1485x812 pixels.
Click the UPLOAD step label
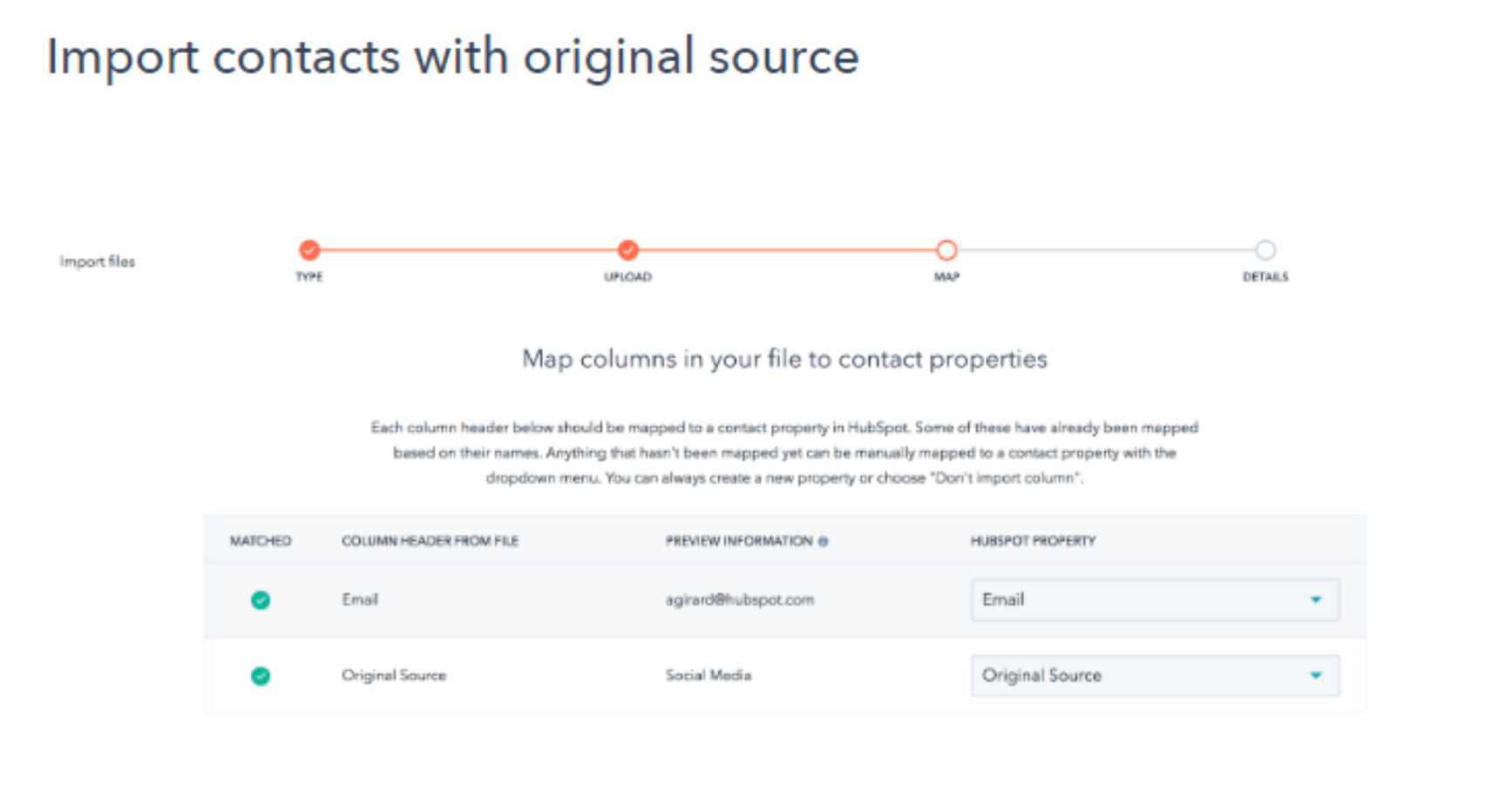click(x=628, y=277)
